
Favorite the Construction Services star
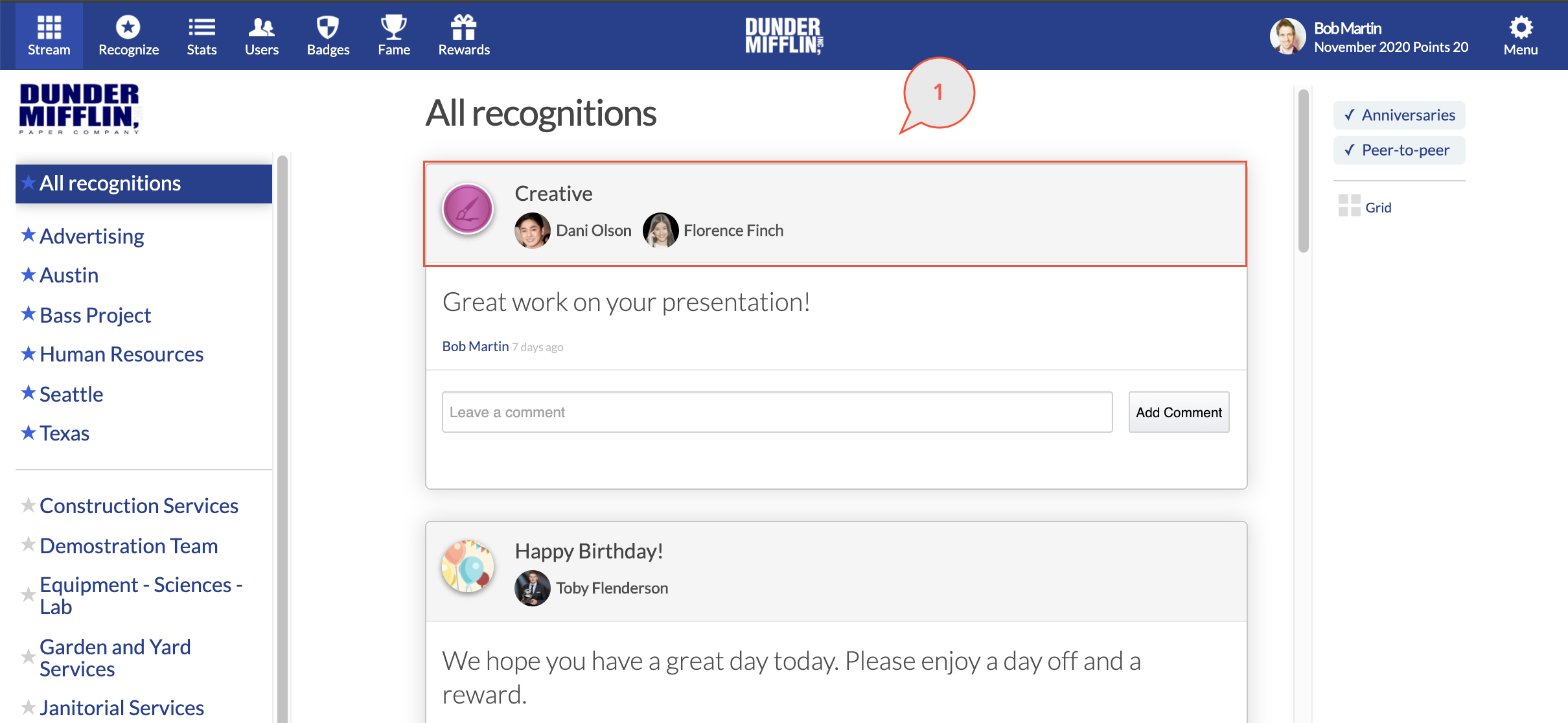28,505
